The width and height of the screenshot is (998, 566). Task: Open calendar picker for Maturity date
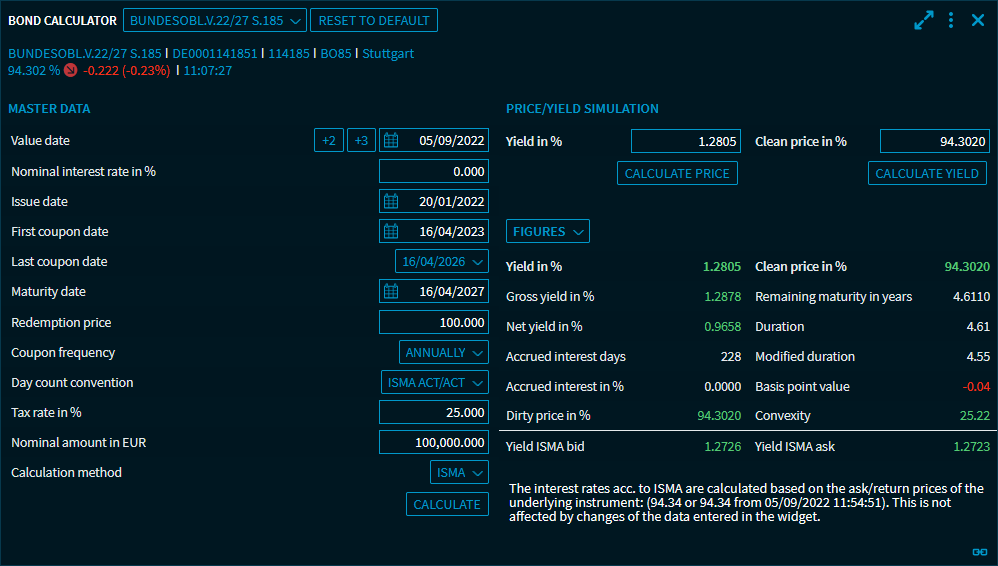[x=391, y=292]
